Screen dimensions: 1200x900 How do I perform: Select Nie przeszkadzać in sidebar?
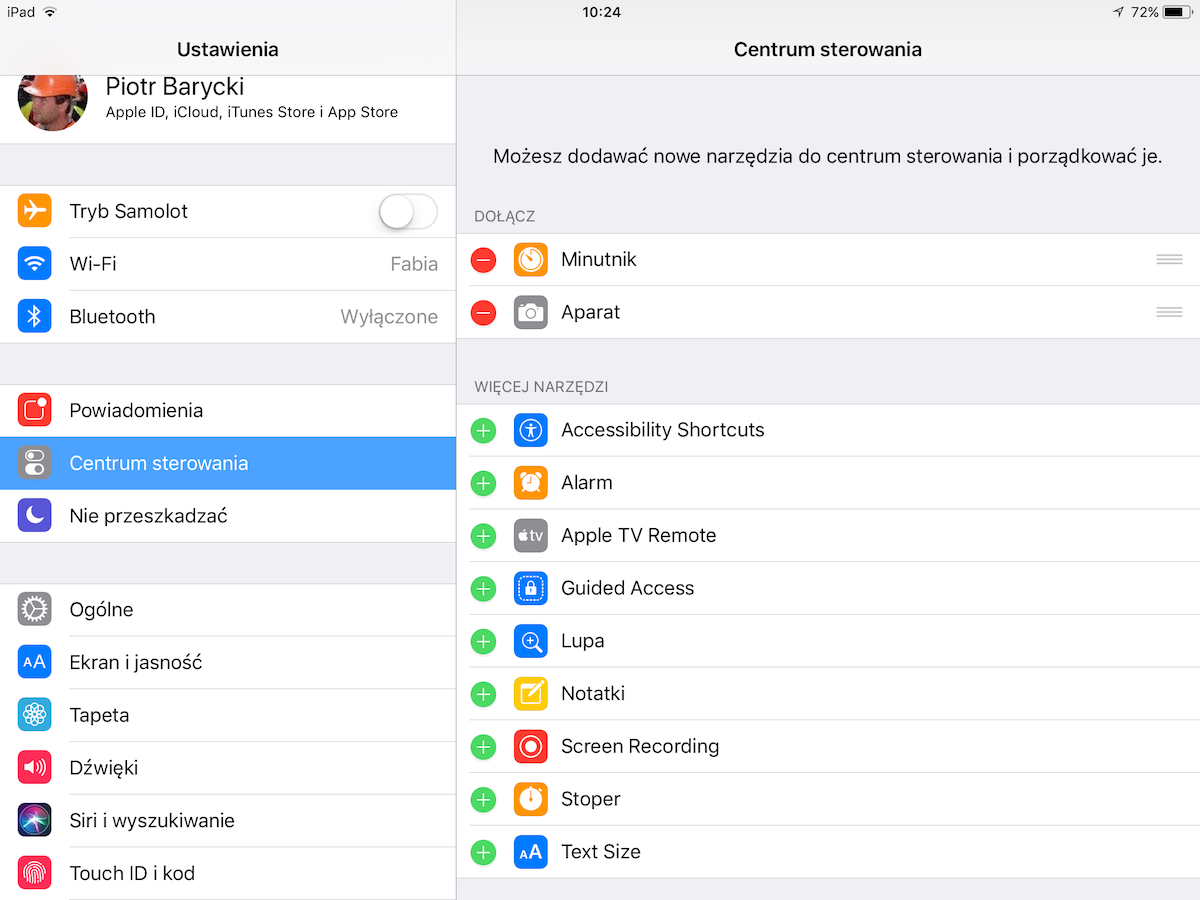click(228, 516)
